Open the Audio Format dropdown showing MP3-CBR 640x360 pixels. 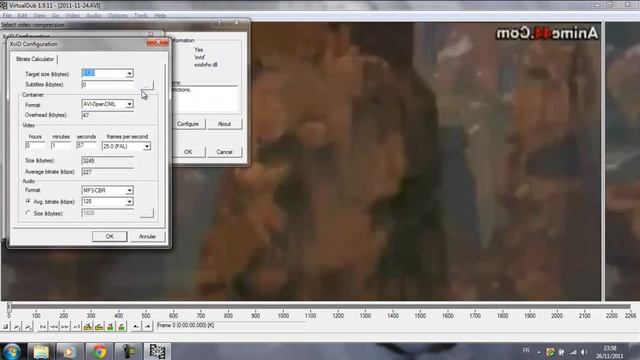pos(129,190)
